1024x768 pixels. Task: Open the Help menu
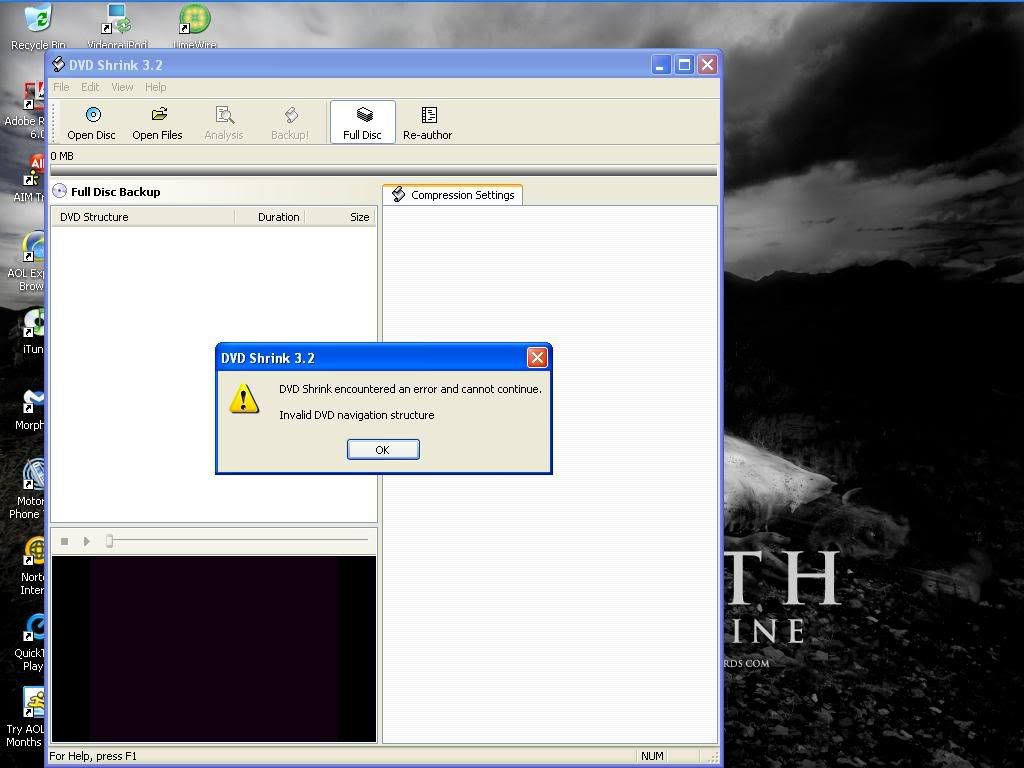tap(155, 87)
